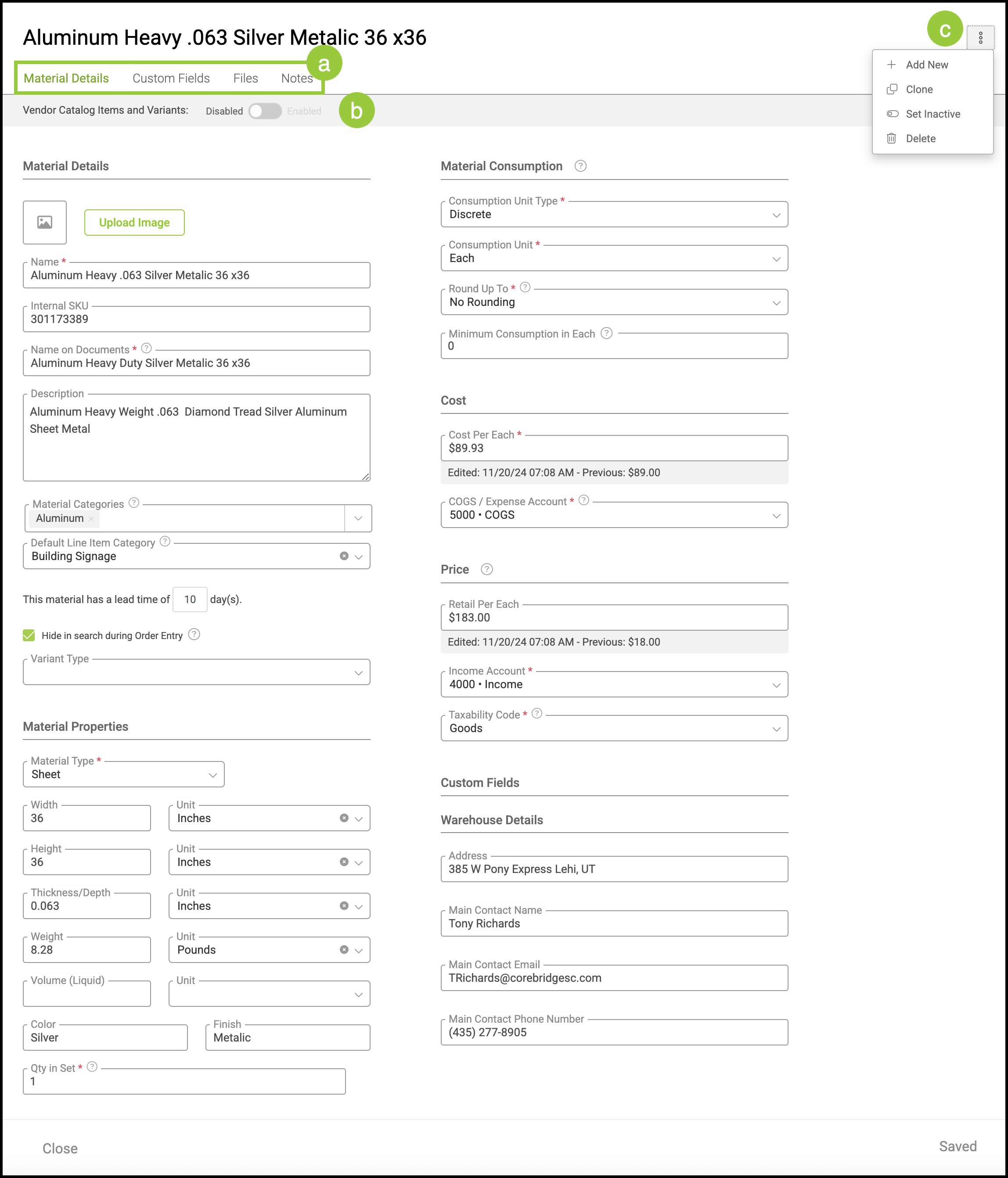Remove the Aluminum category tag
The height and width of the screenshot is (1178, 1008).
pos(91,518)
